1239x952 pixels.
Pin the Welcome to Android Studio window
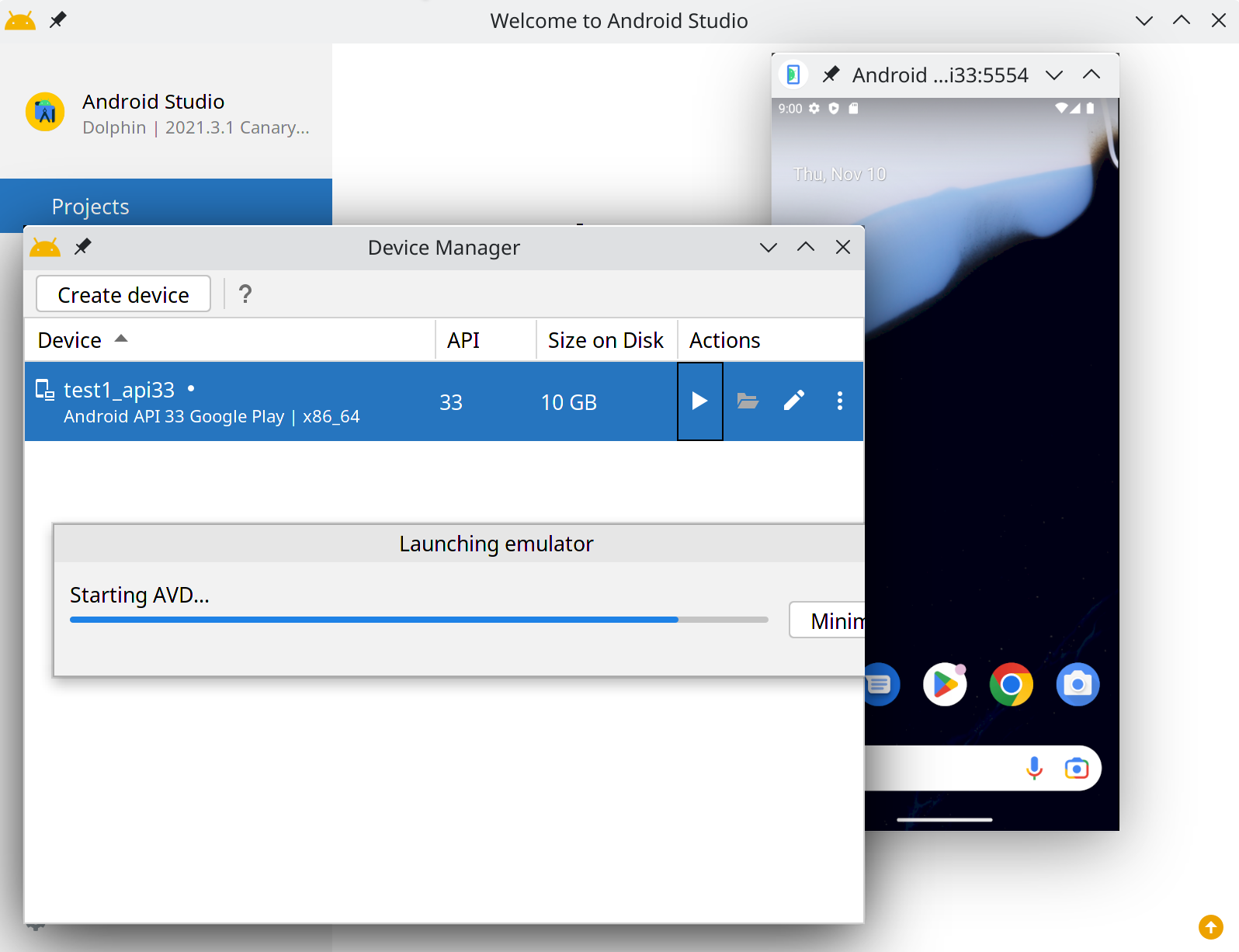click(x=57, y=20)
